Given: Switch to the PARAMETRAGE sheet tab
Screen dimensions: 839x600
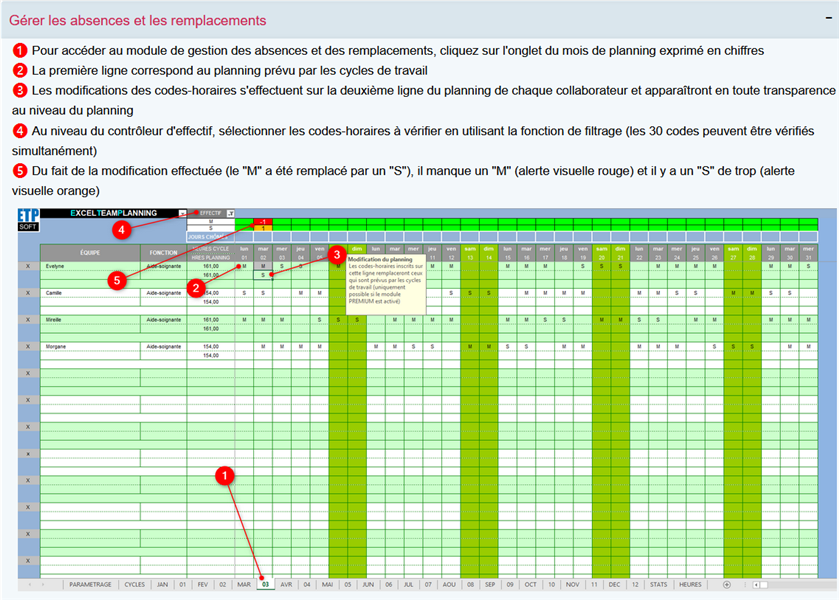Looking at the screenshot, I should (90, 584).
